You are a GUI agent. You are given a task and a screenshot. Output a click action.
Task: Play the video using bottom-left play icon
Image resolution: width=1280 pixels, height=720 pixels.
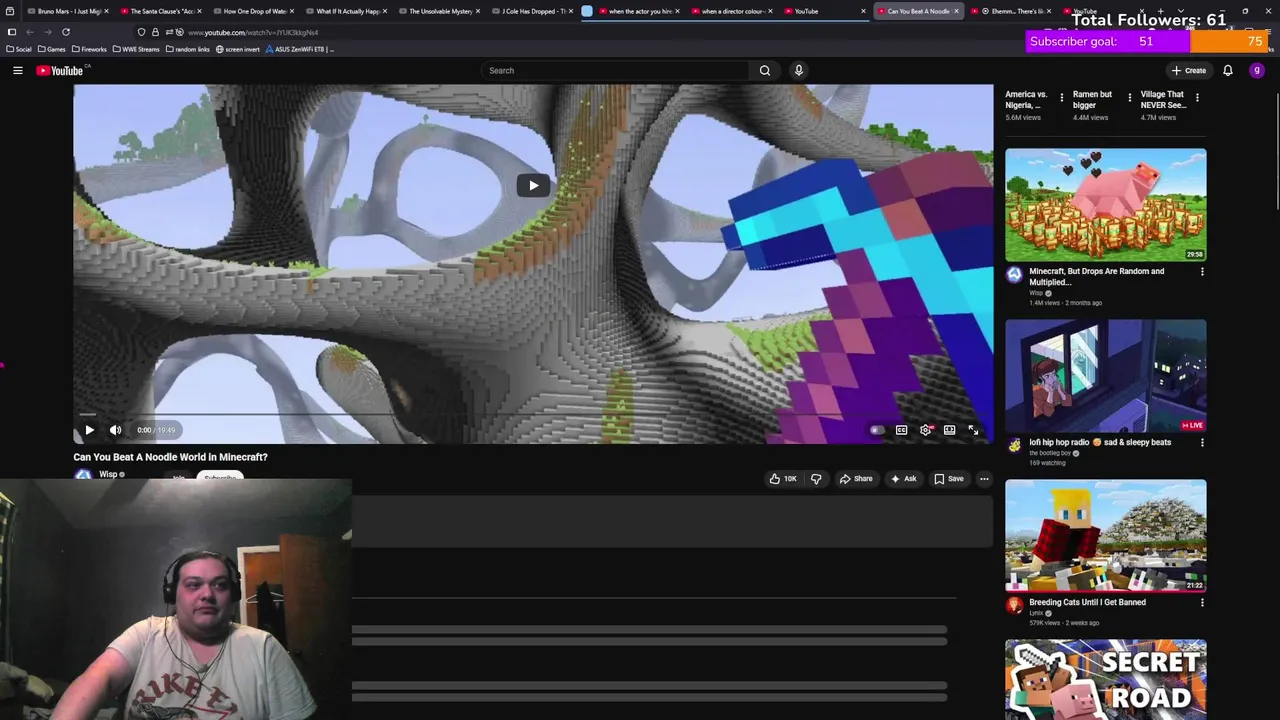[x=89, y=430]
